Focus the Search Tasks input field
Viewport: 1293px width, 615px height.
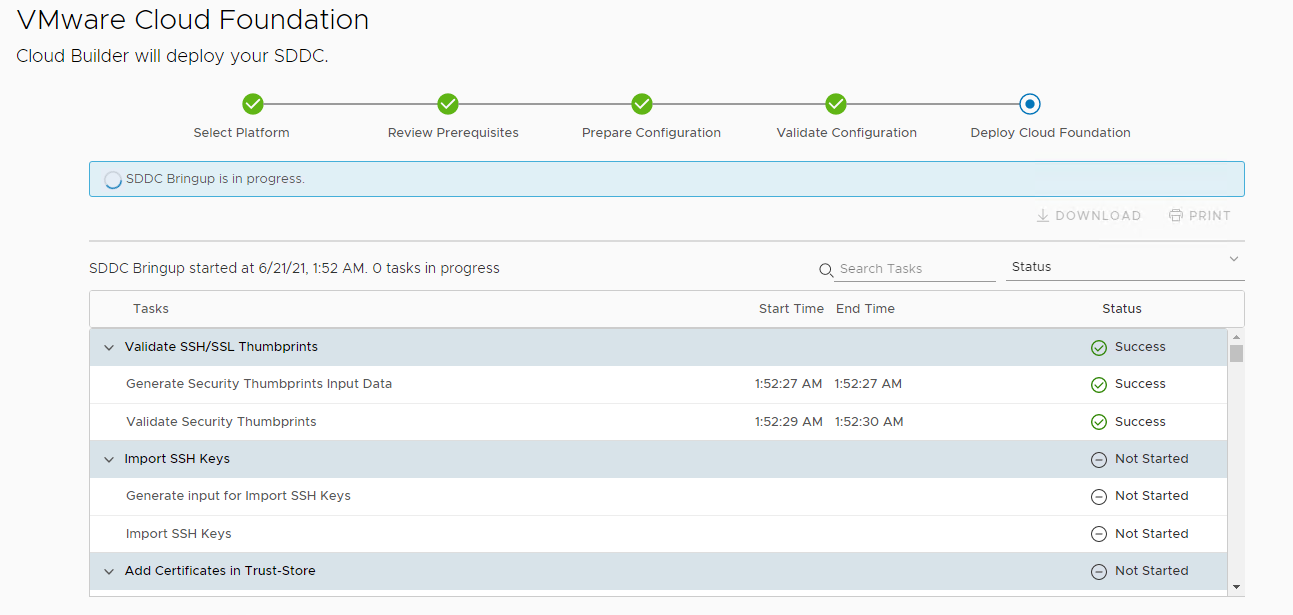point(915,269)
